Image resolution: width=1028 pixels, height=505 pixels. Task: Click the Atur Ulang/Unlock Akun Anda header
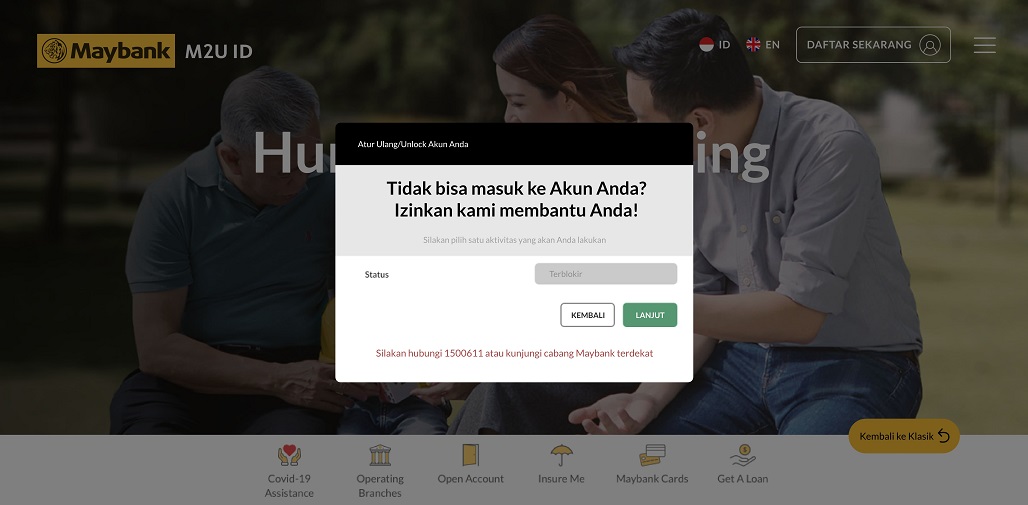[x=413, y=144]
